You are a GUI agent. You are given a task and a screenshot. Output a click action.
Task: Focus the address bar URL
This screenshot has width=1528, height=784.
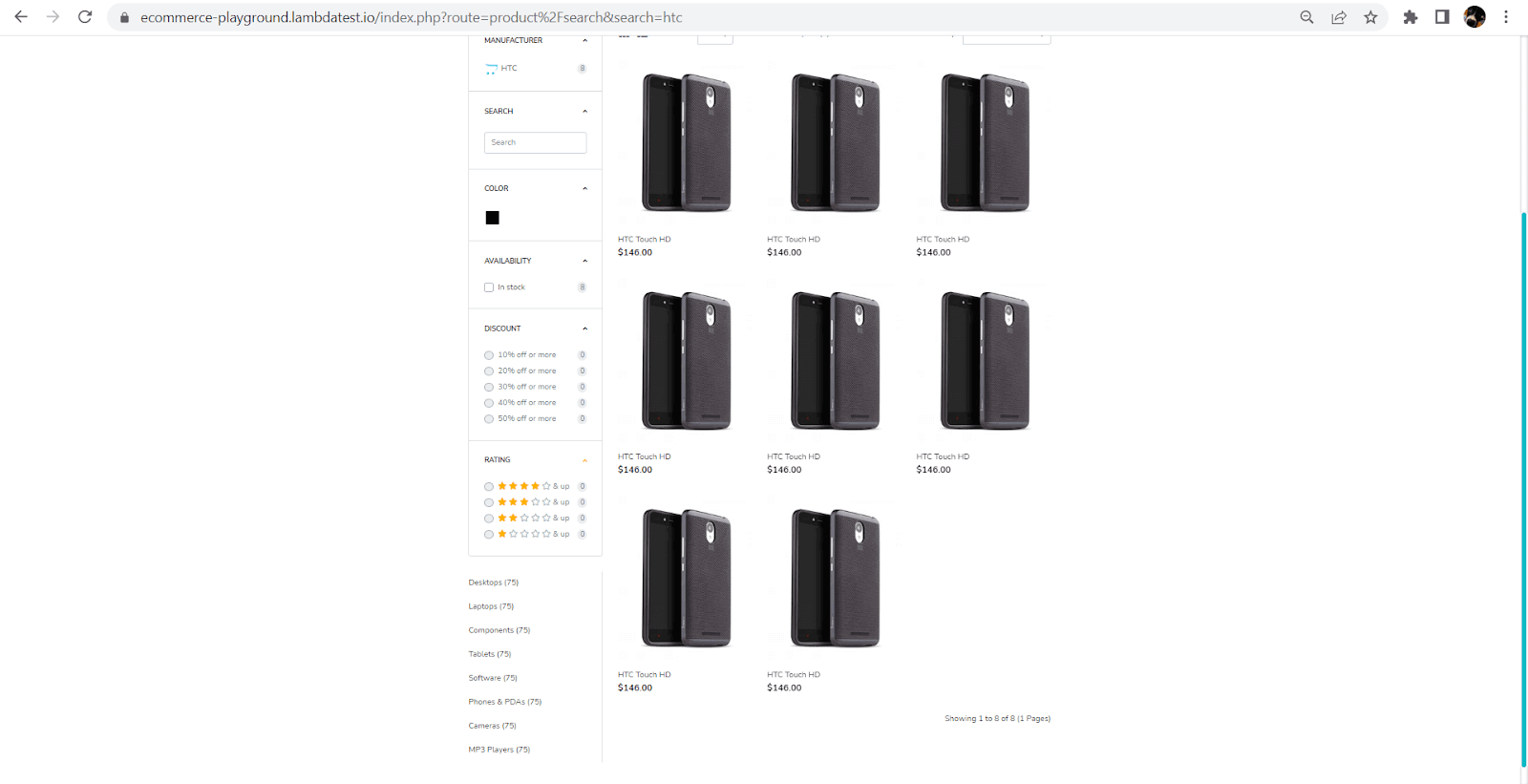[411, 17]
